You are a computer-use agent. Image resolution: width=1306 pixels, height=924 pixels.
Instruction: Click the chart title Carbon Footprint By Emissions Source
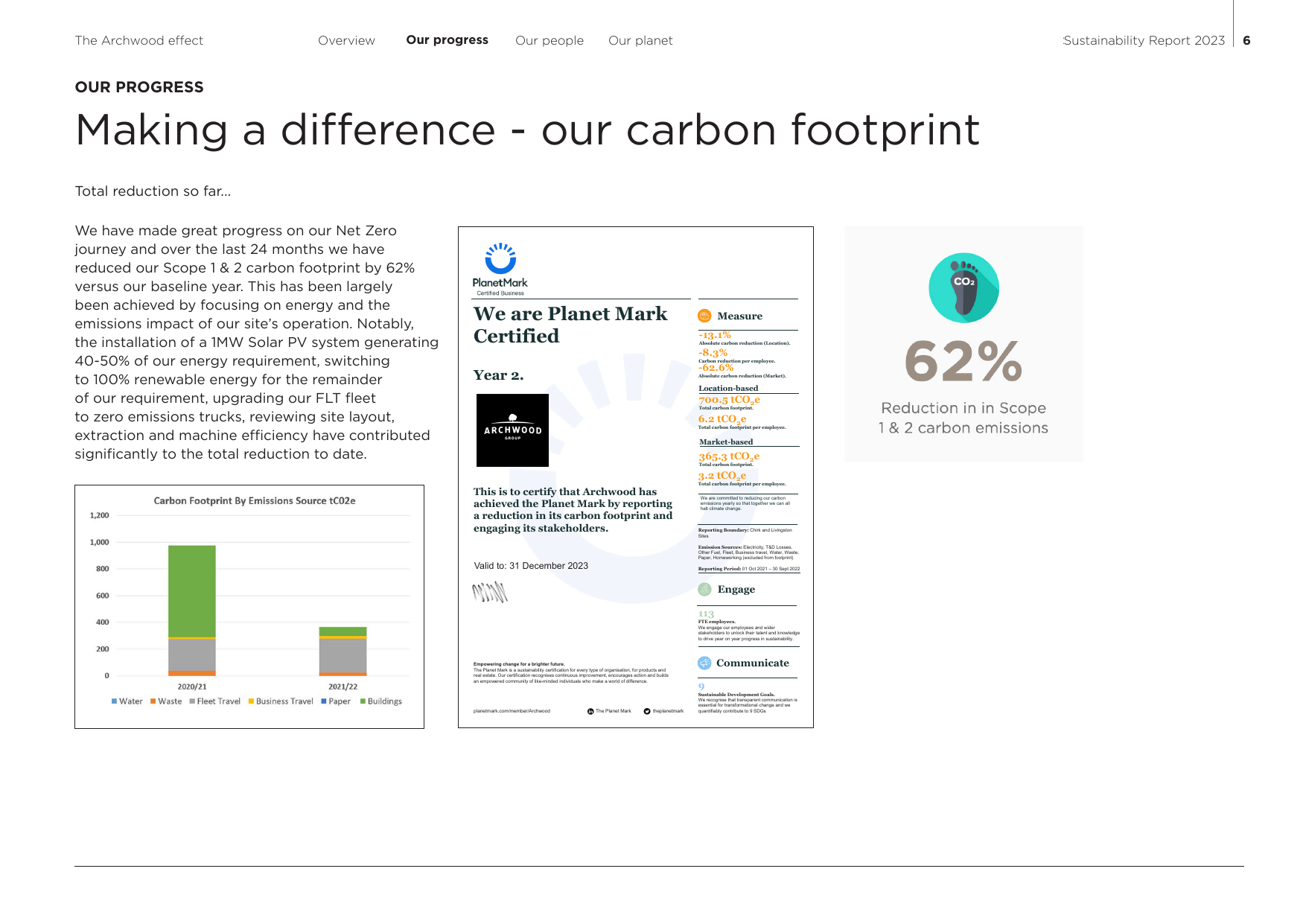254,501
